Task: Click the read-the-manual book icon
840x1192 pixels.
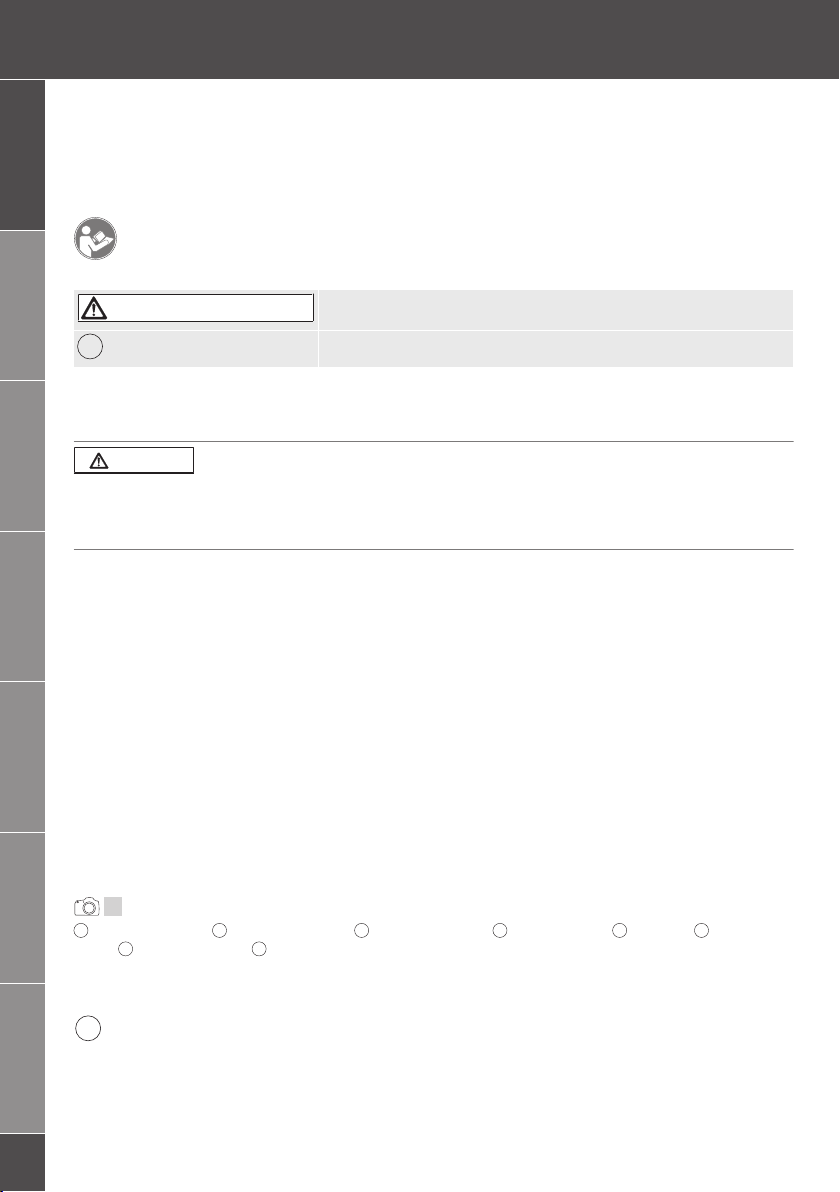Action: click(95, 239)
